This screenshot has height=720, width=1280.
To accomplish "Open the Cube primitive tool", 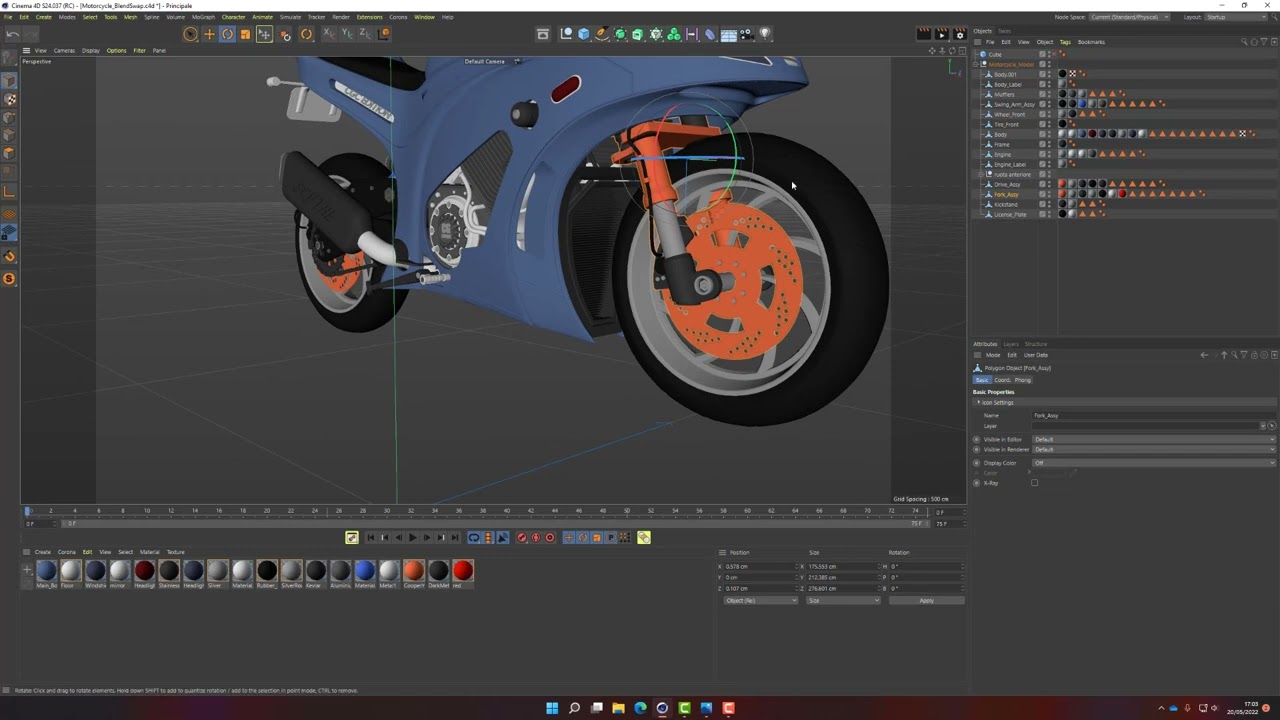I will pyautogui.click(x=583, y=34).
